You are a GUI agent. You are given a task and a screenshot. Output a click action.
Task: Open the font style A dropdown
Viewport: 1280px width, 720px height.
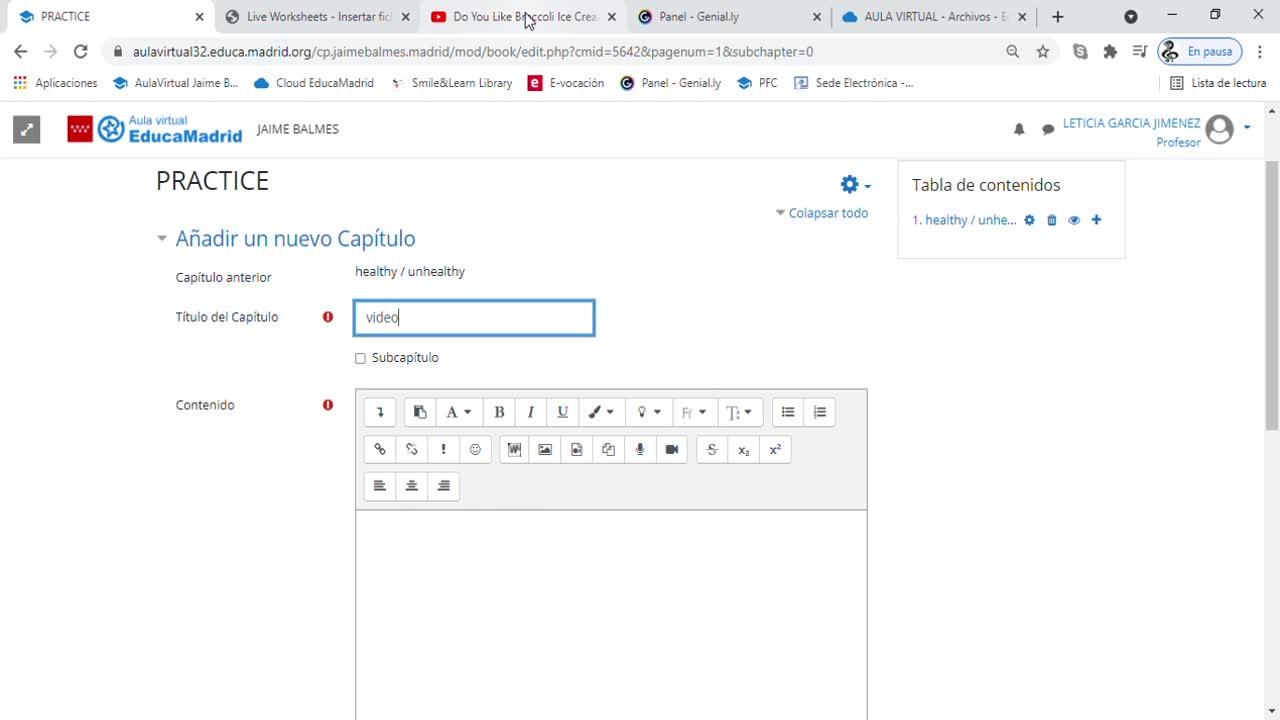(459, 412)
